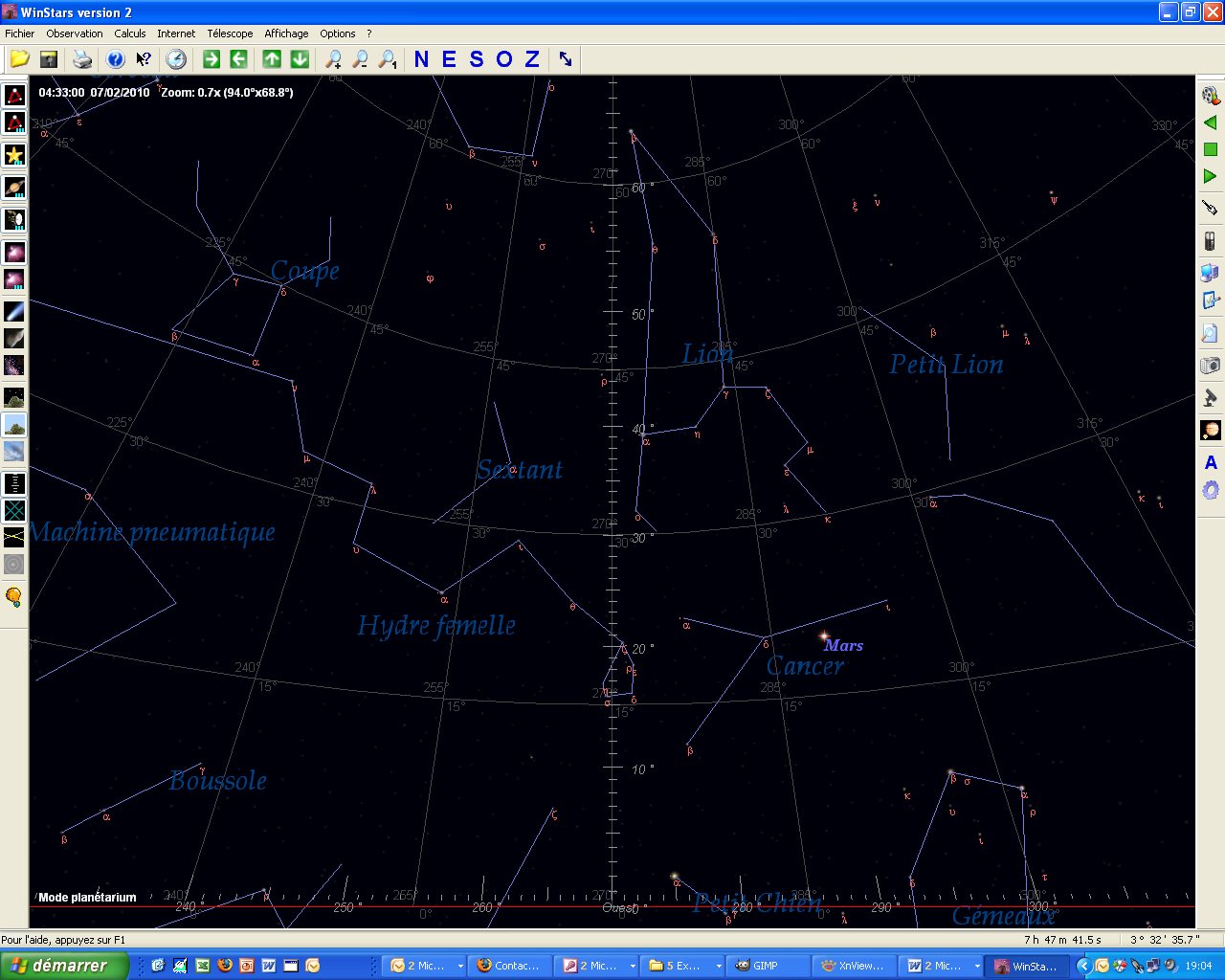Toggle the stars display yellow star icon
The height and width of the screenshot is (980, 1225).
pos(14,155)
